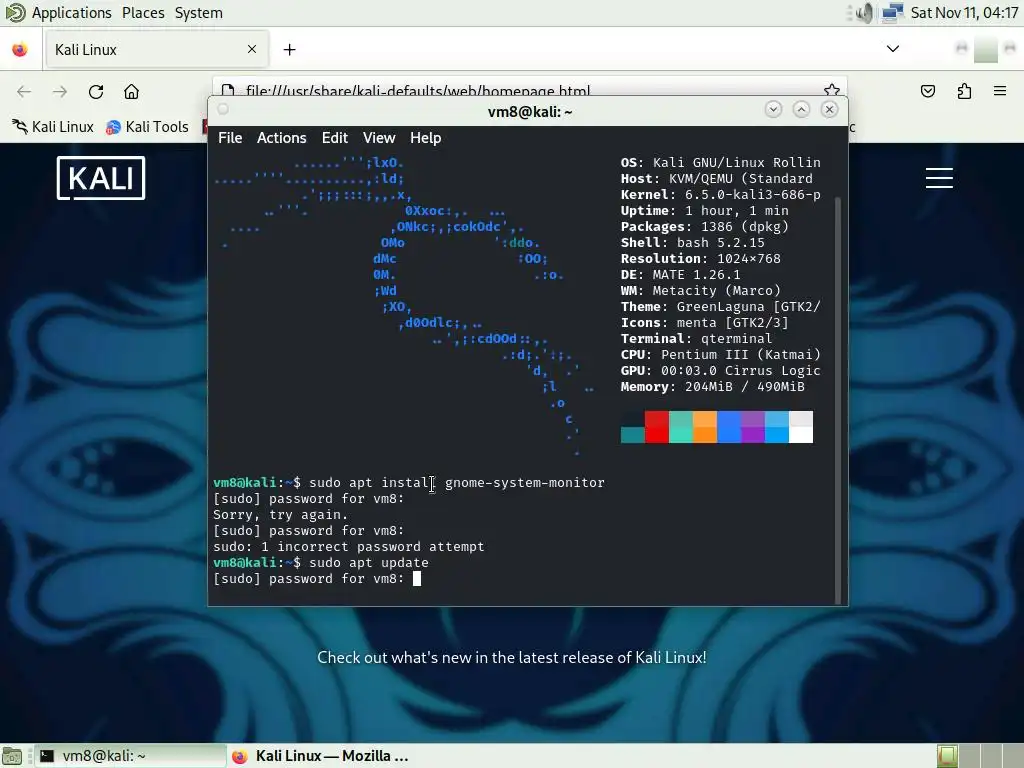Click the workspace switcher in bottom panel
The height and width of the screenshot is (768, 1024).
click(x=978, y=756)
